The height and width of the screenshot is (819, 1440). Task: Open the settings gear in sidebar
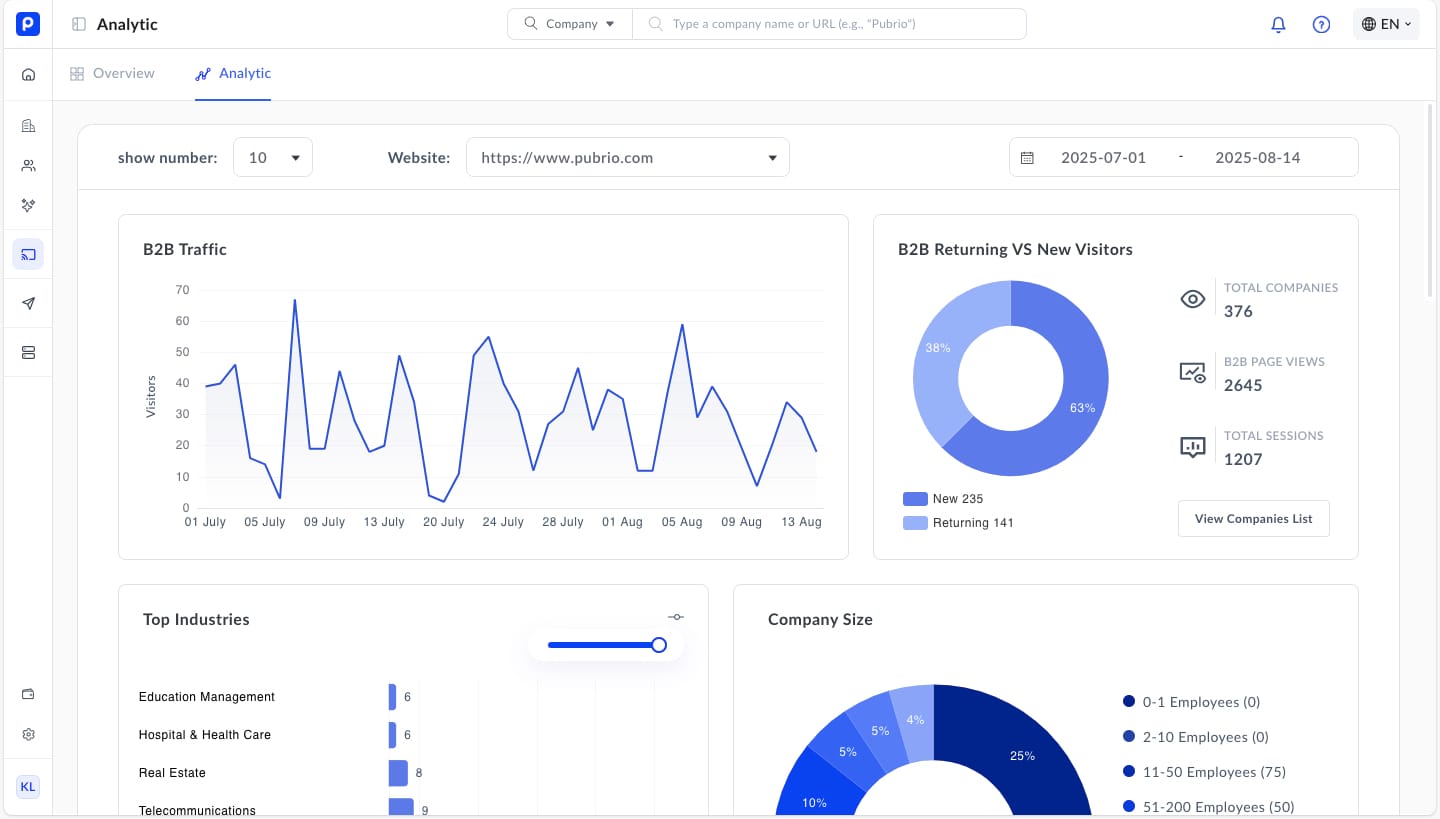tap(28, 735)
